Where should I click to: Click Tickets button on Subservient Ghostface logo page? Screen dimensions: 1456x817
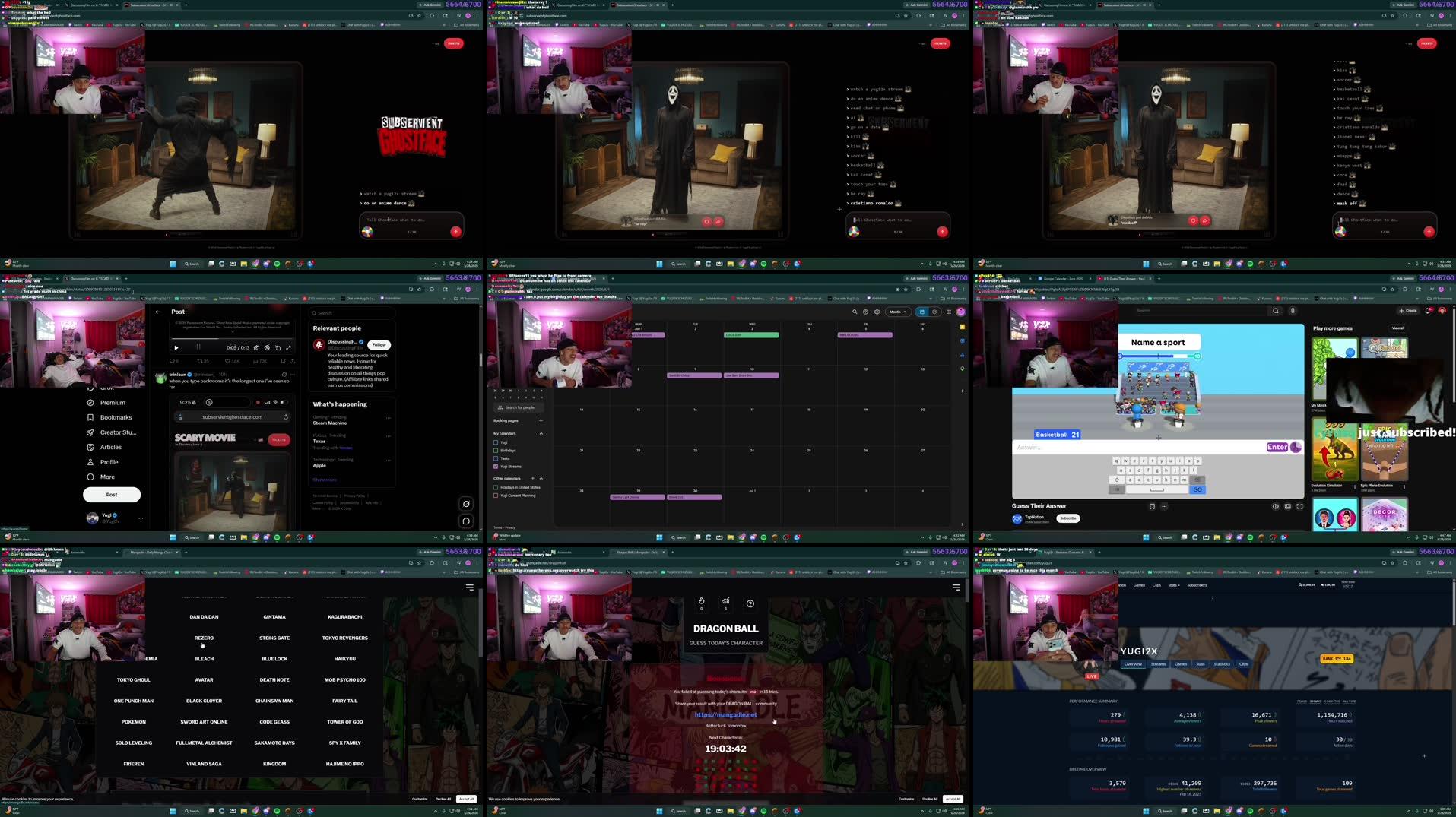tap(453, 43)
